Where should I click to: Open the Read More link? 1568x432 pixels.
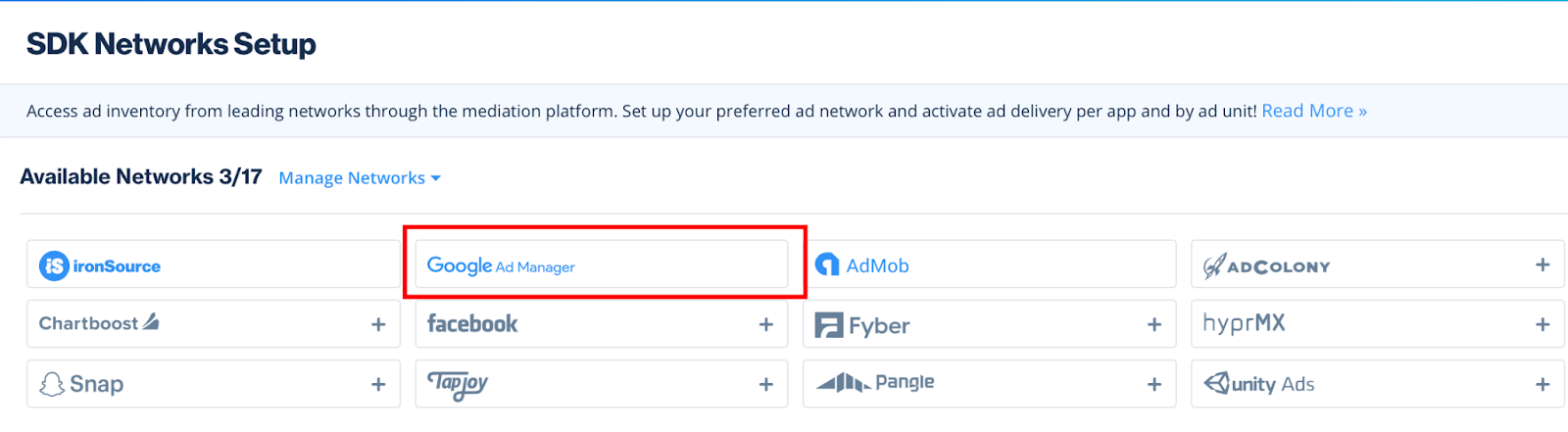1313,111
